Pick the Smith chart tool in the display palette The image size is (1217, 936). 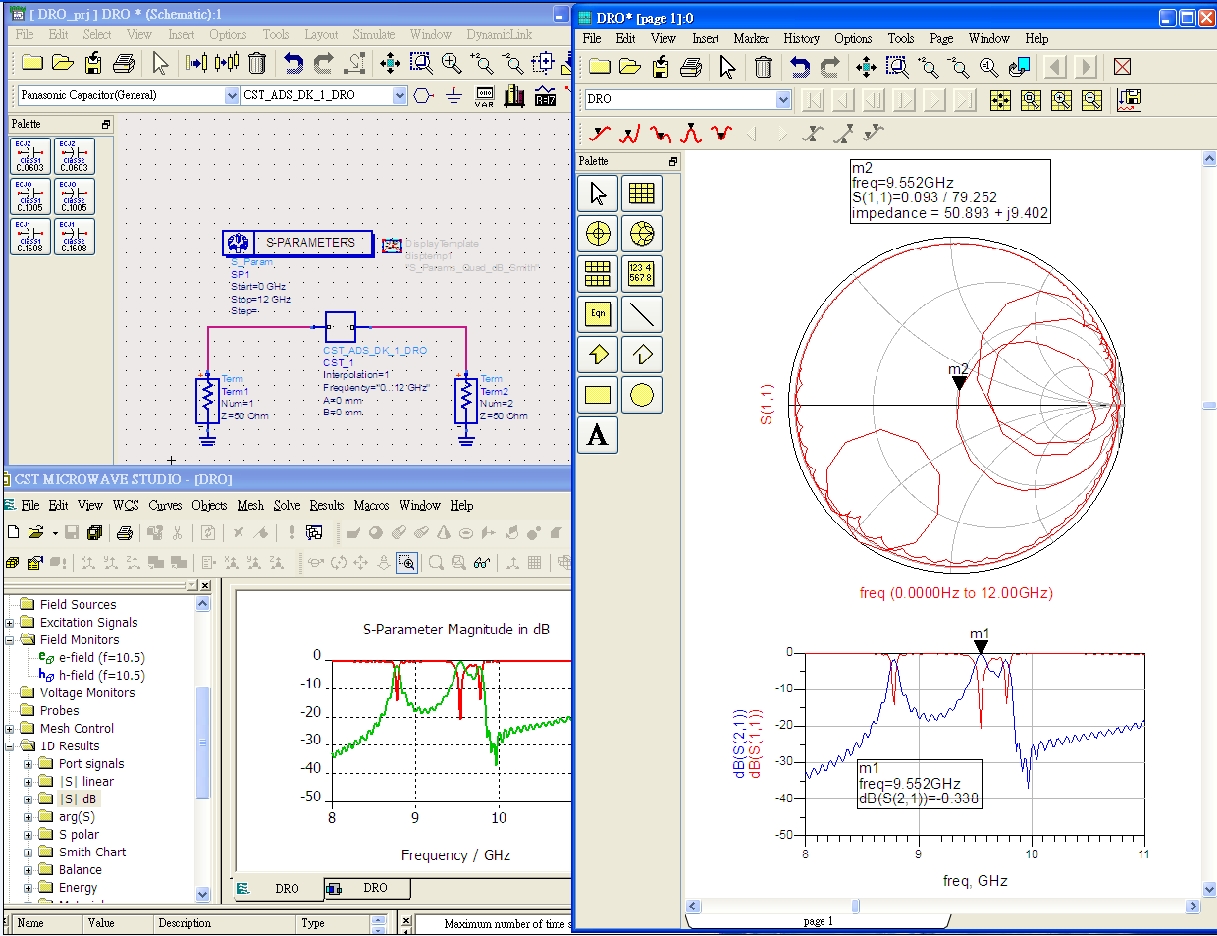coord(642,234)
